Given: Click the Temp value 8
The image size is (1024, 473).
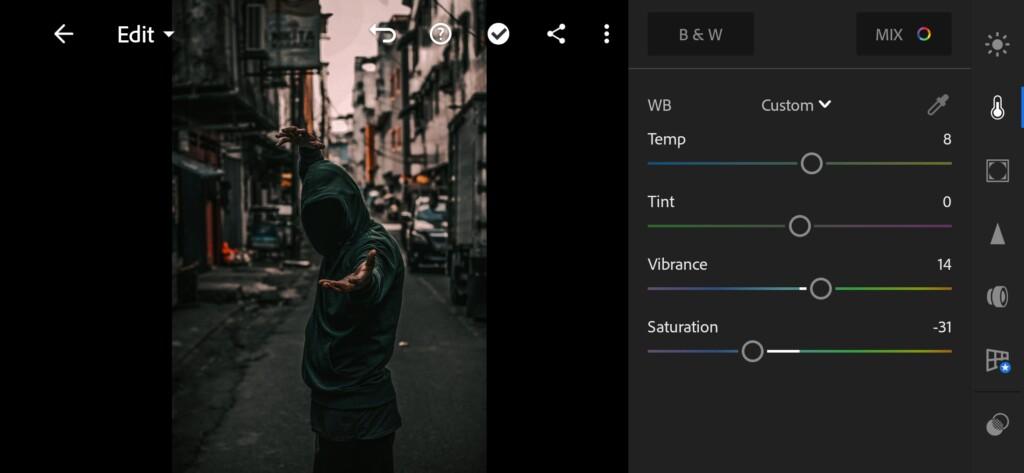Looking at the screenshot, I should 947,139.
